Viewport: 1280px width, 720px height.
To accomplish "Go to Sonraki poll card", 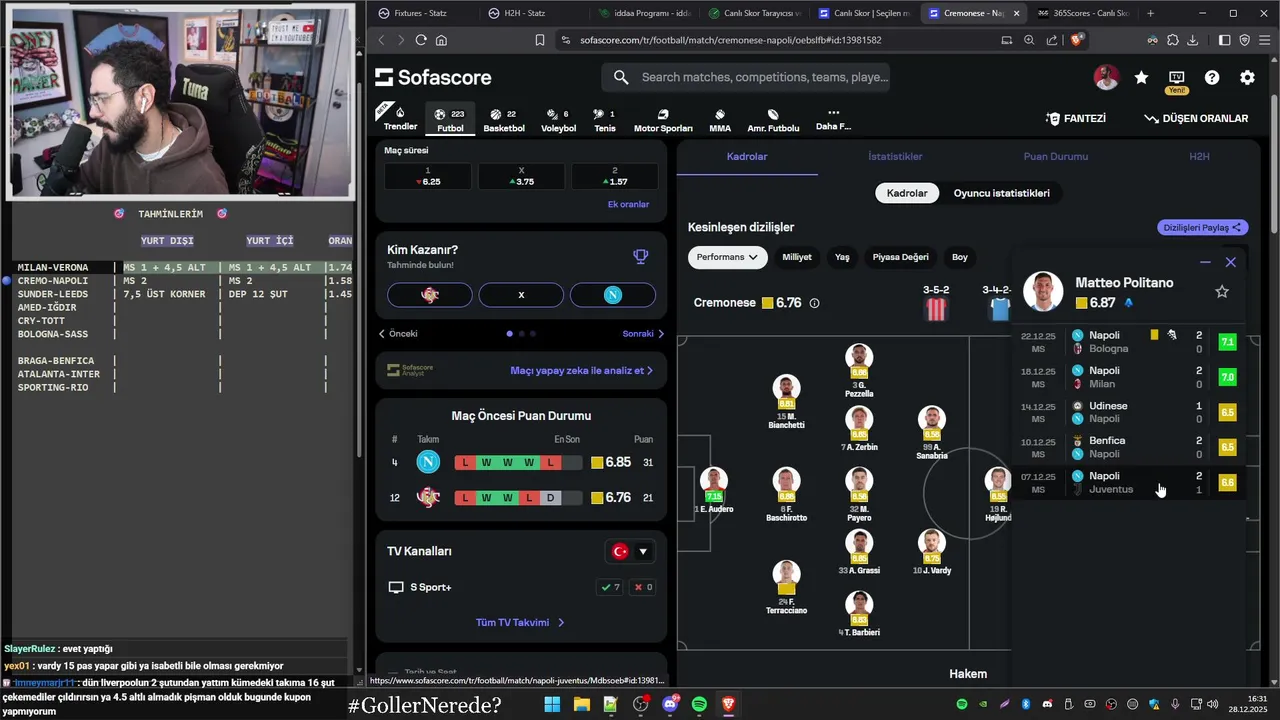I will pos(643,334).
